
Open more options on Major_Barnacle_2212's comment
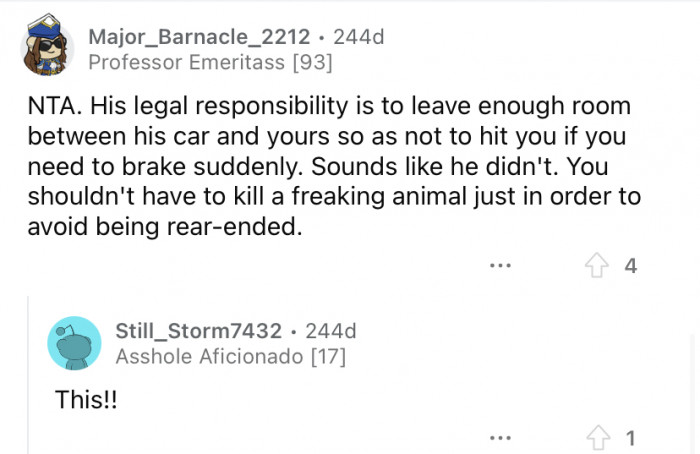[500, 266]
